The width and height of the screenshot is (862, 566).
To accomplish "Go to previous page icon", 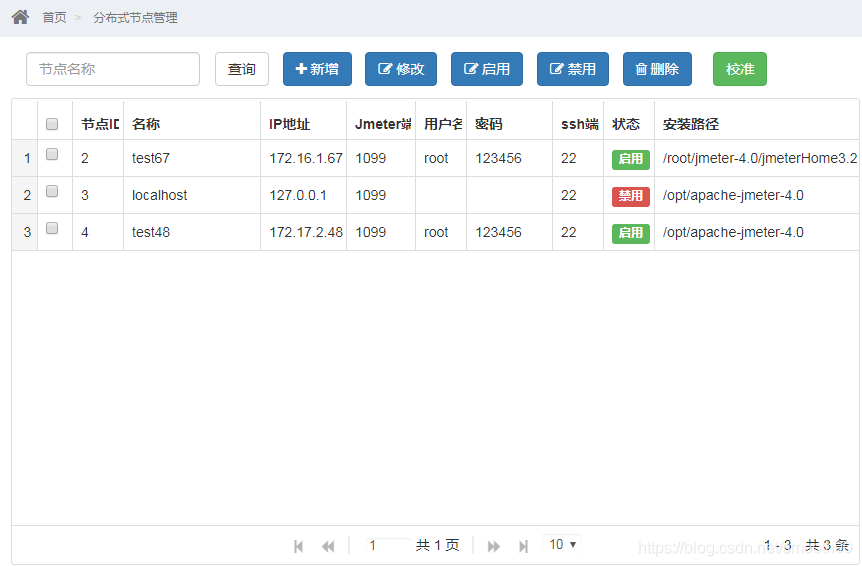I will point(328,546).
